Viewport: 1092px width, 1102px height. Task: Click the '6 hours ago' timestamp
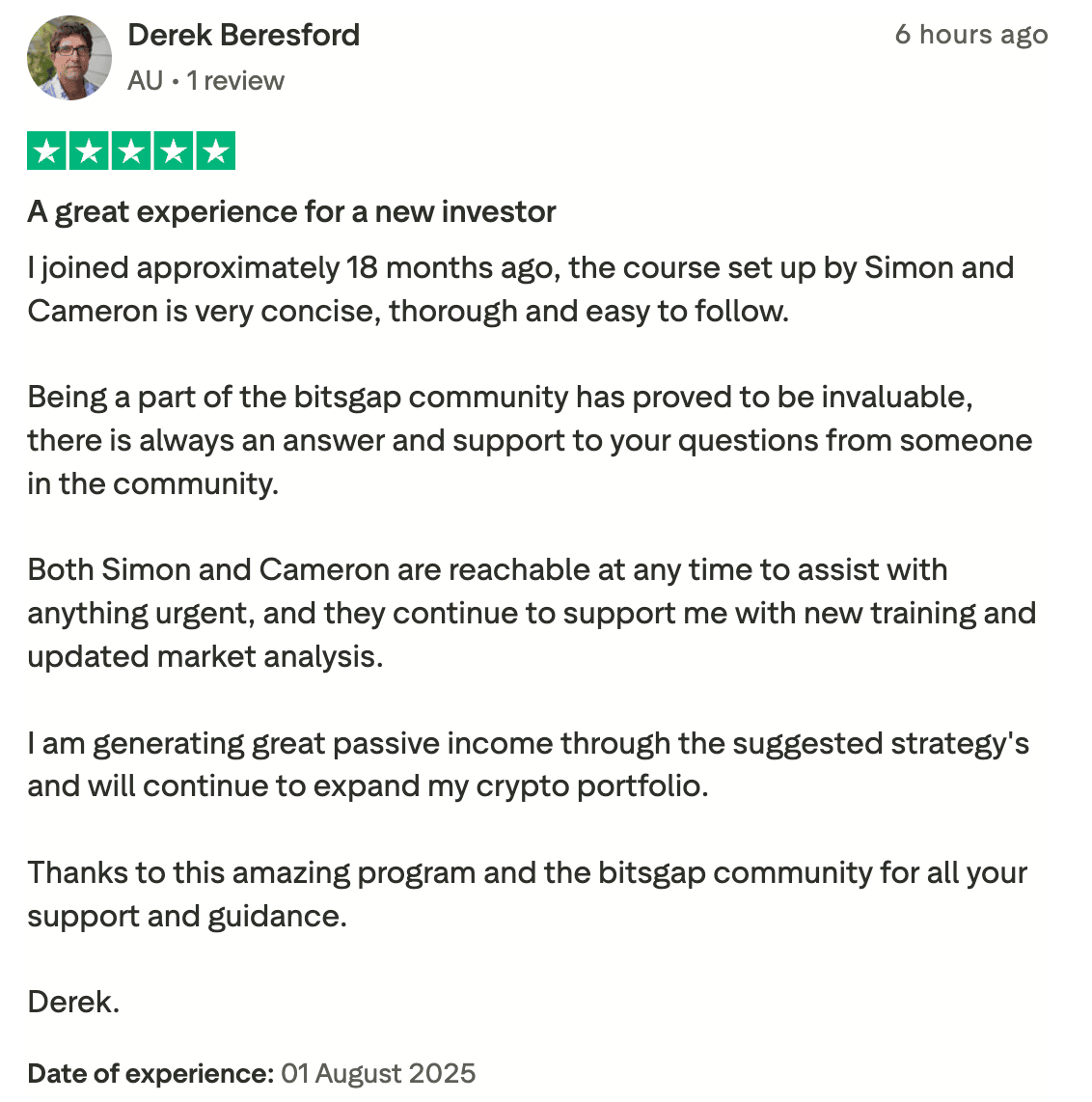pyautogui.click(x=970, y=36)
